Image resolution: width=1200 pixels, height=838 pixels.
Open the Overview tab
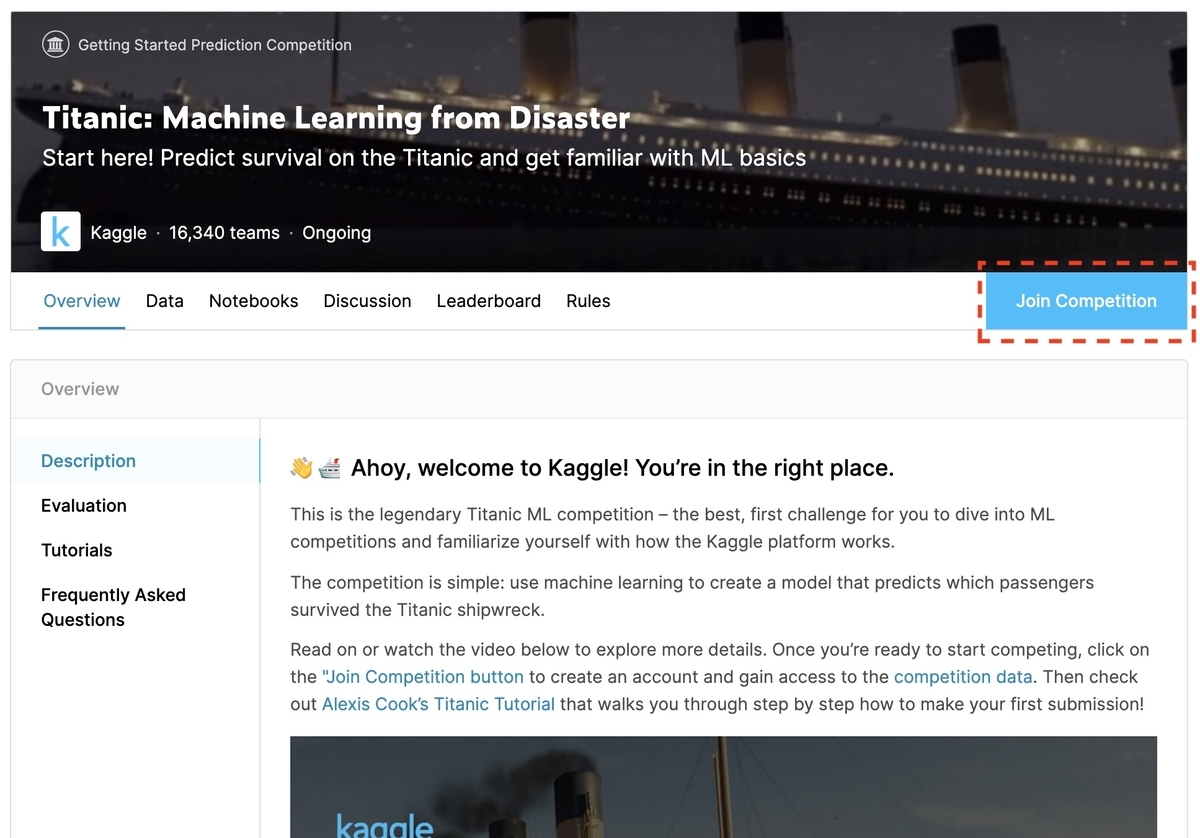82,301
